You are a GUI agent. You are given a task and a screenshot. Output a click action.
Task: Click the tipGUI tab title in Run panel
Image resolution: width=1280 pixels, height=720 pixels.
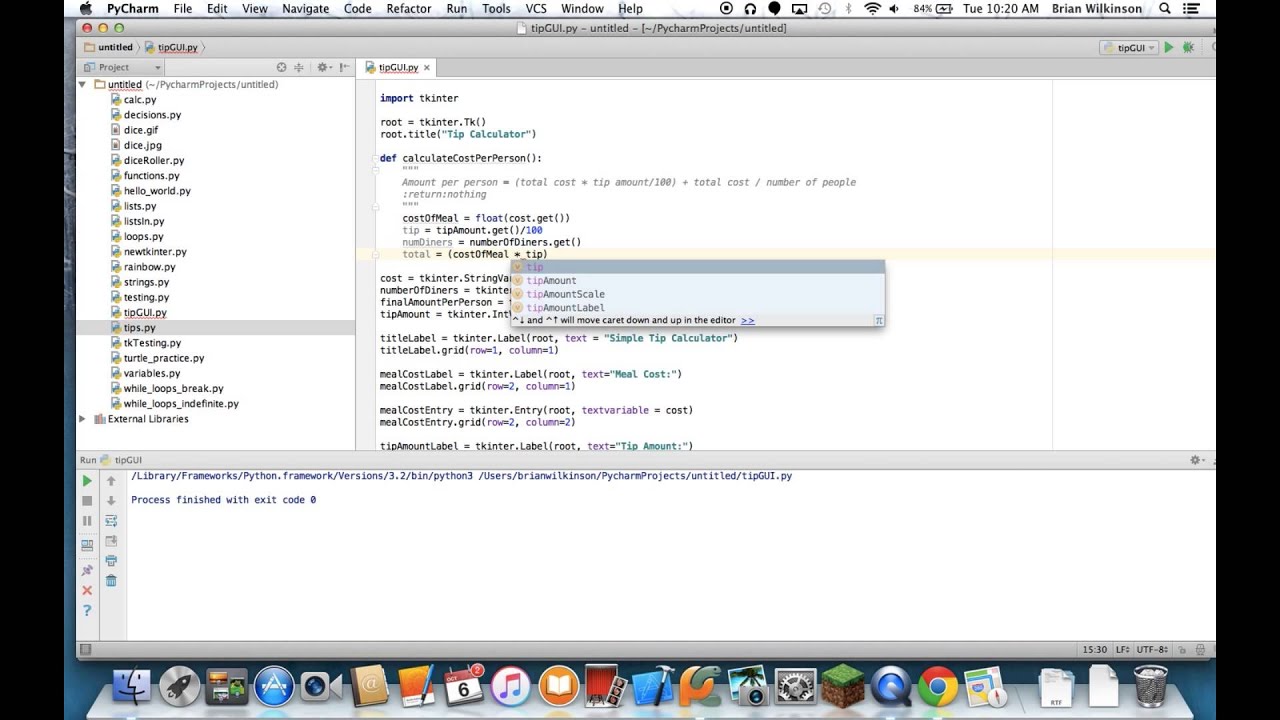pyautogui.click(x=128, y=460)
